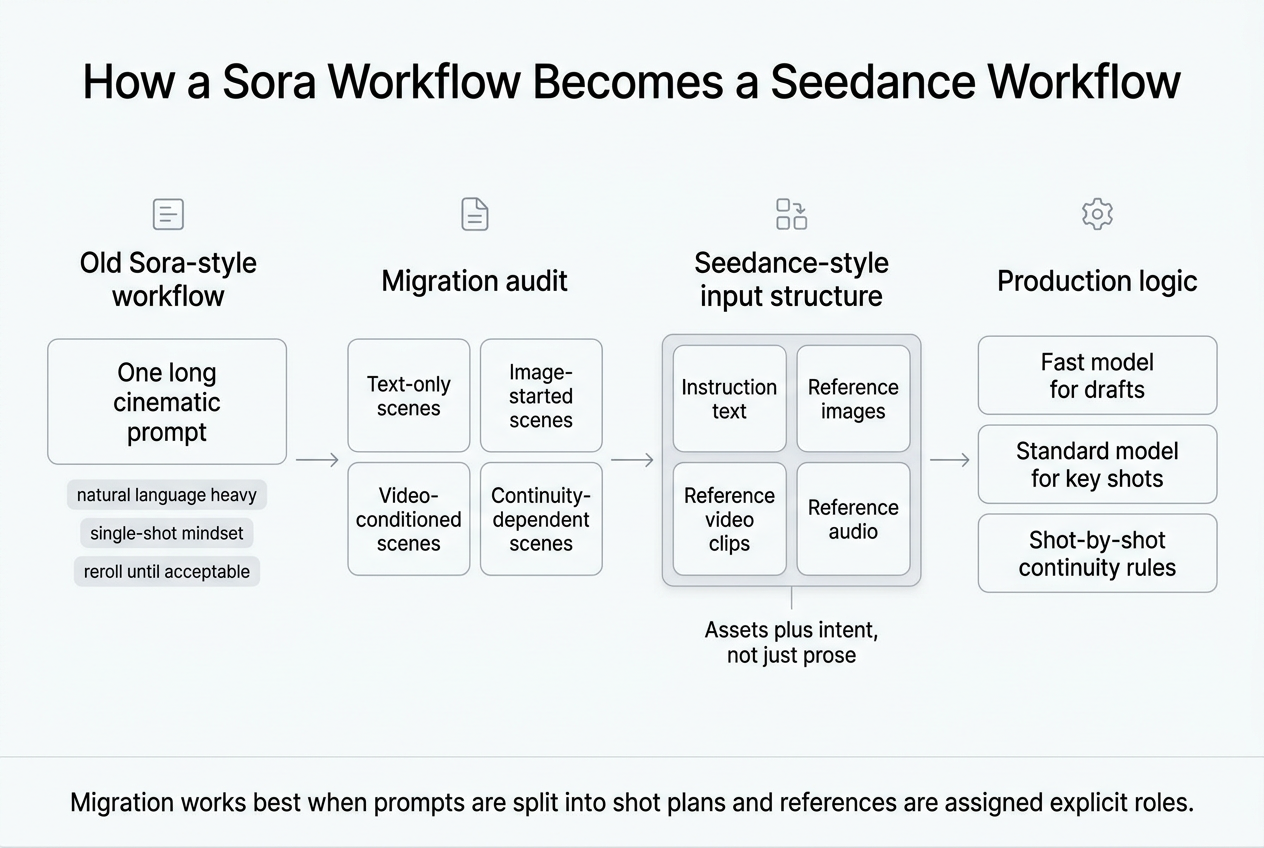
Task: Click the list icon above Old Sora-style workflow
Action: [168, 214]
